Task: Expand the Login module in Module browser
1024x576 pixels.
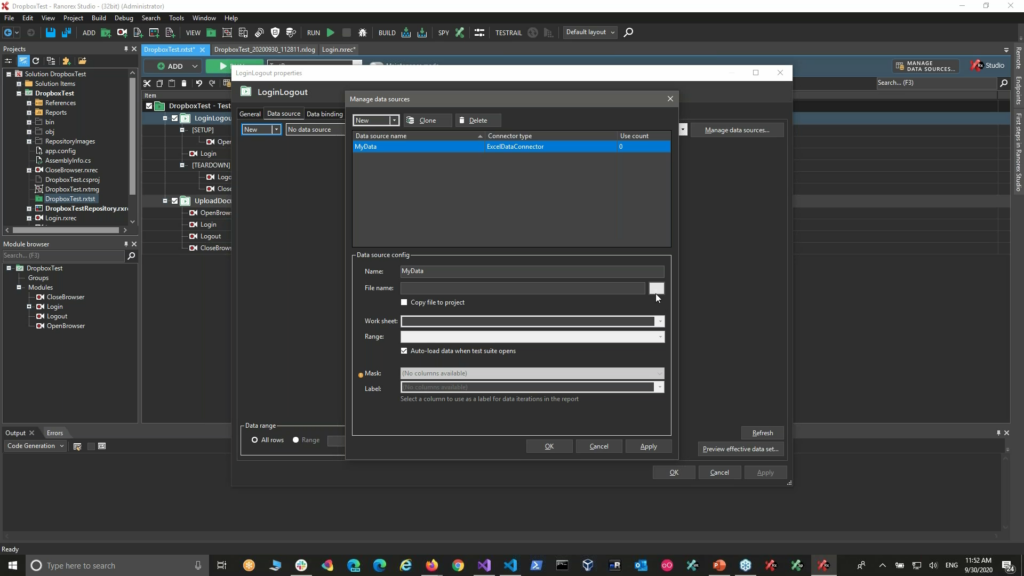Action: (29, 306)
